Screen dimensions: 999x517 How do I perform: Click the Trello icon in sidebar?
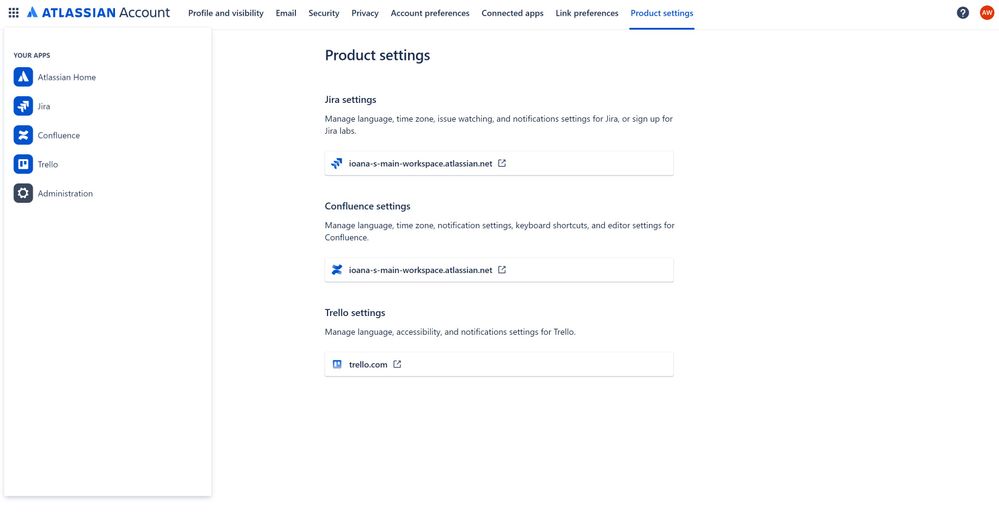23,164
